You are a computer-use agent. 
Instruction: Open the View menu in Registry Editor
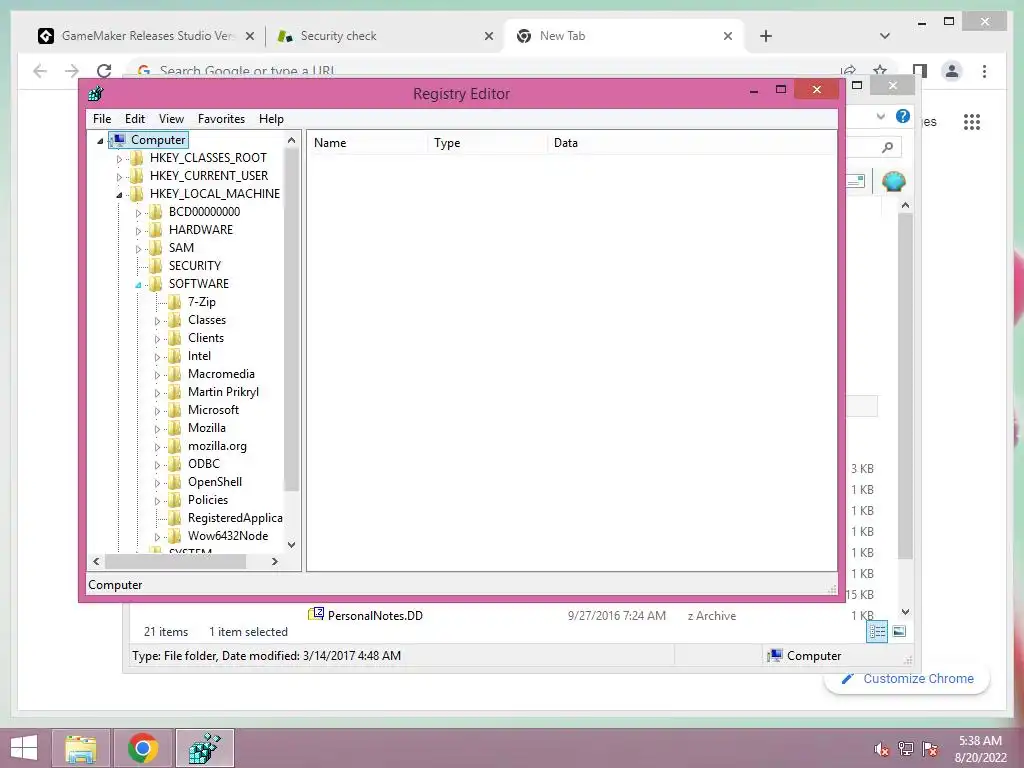coord(171,119)
